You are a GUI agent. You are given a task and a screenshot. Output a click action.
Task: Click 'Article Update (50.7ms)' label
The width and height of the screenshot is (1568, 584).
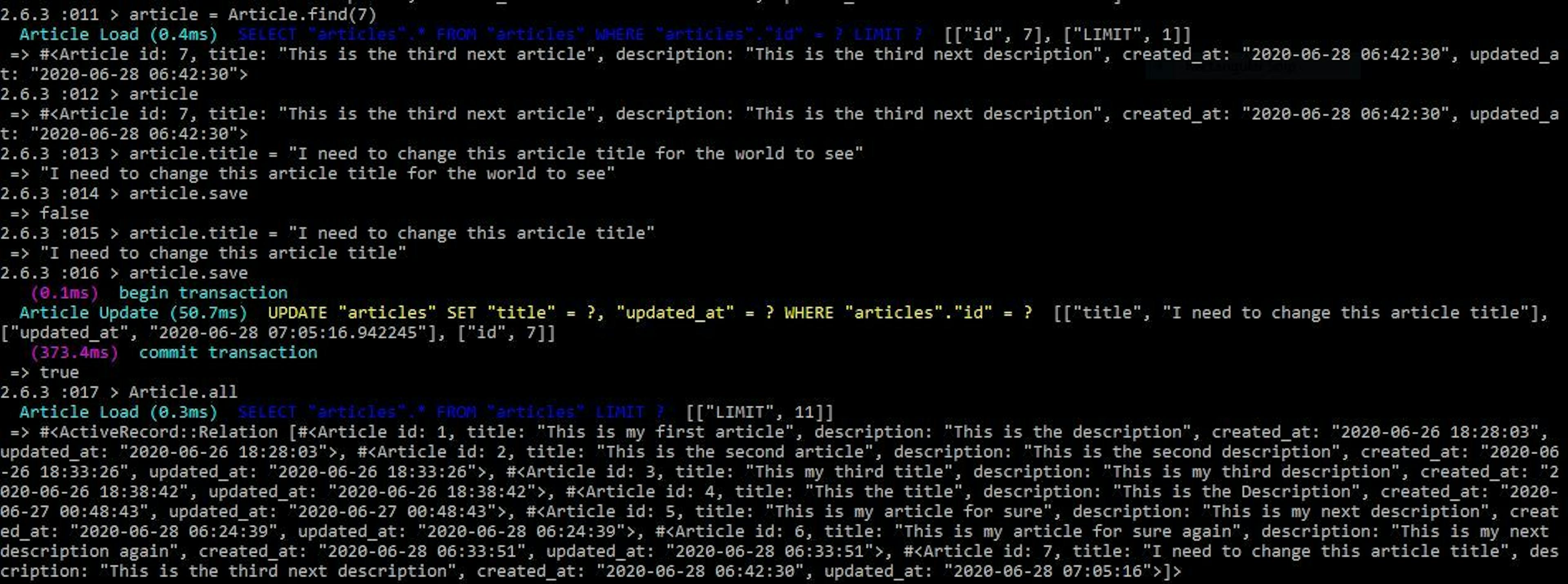pyautogui.click(x=133, y=312)
